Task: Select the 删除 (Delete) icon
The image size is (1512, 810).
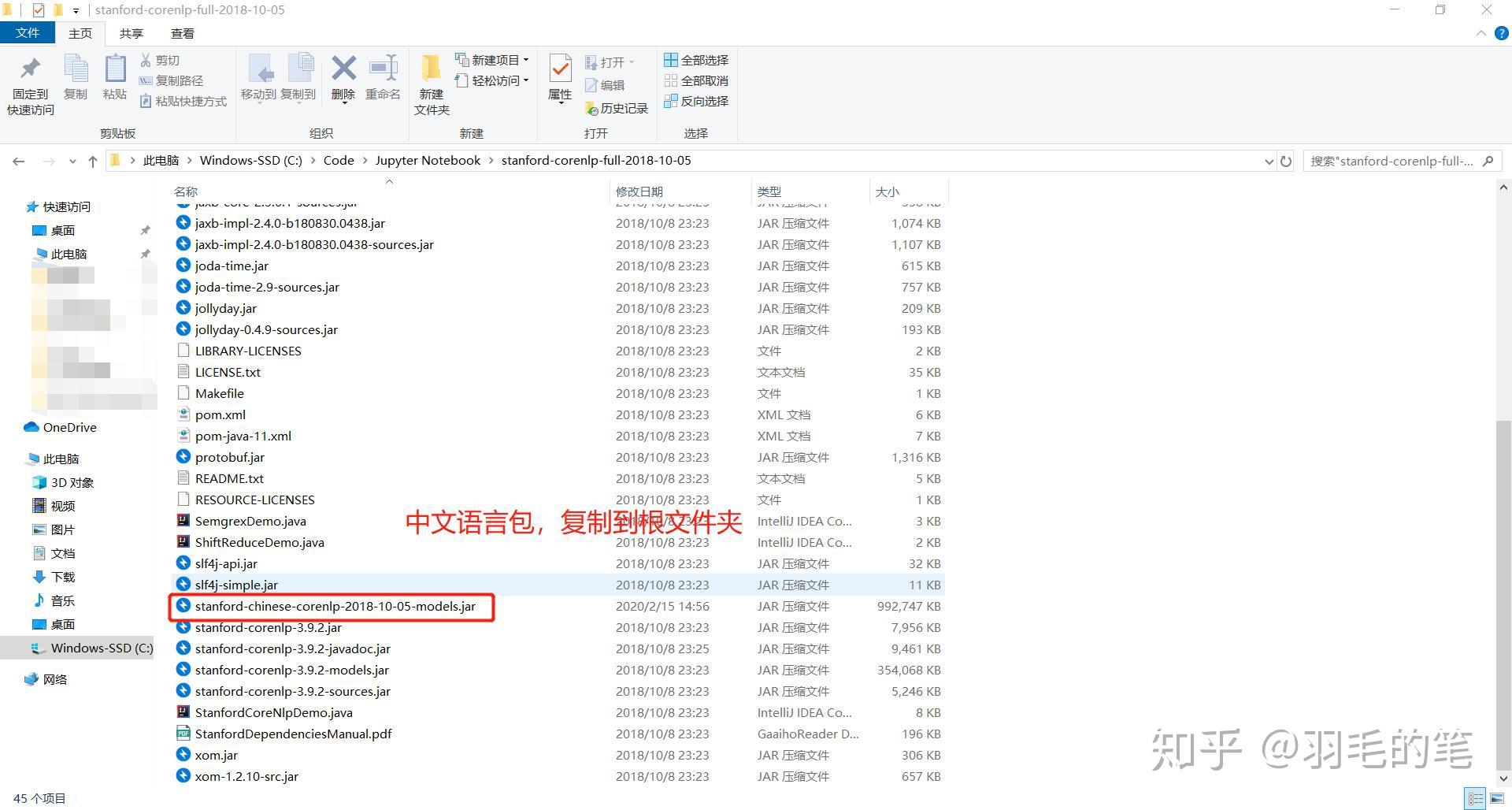Action: [343, 79]
